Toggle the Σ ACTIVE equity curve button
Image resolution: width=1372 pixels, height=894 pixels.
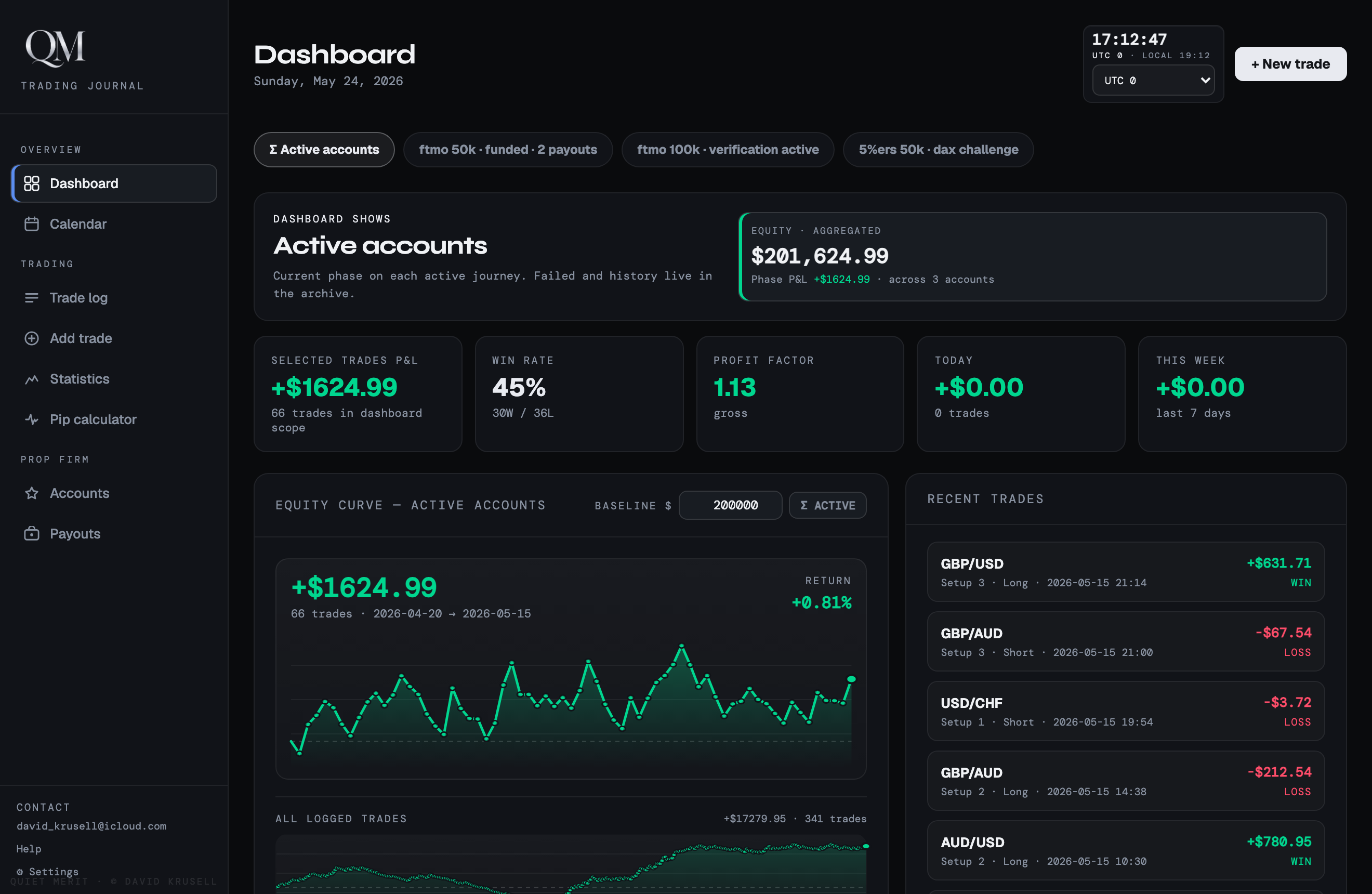click(827, 506)
